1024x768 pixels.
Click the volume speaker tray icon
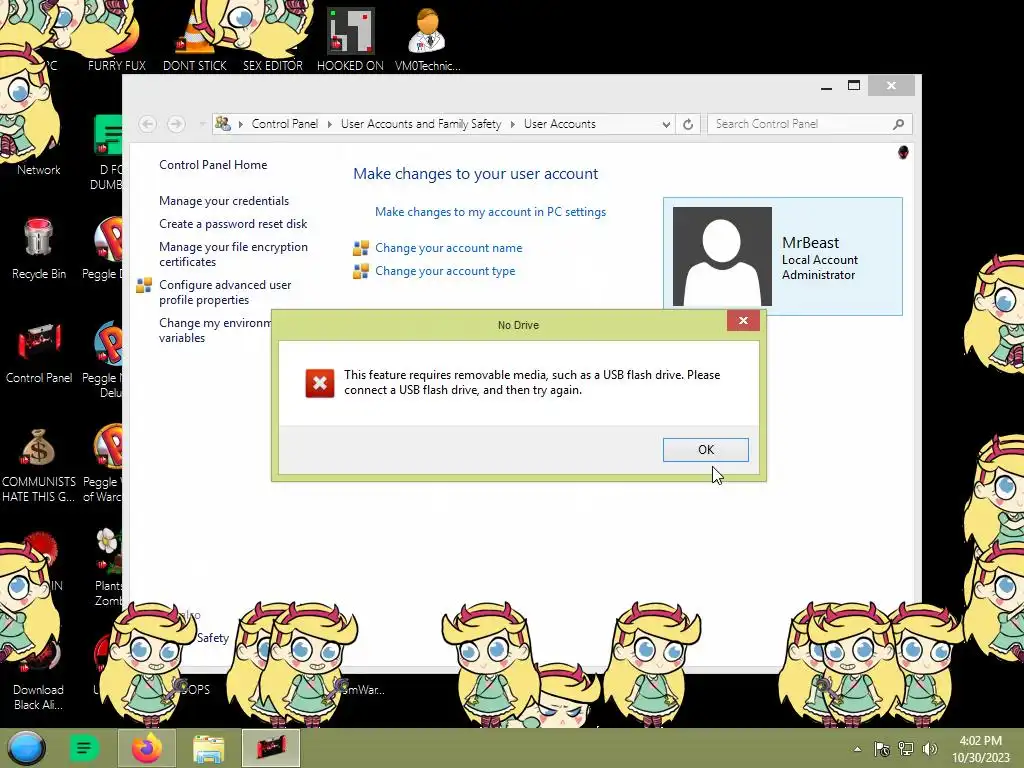pyautogui.click(x=930, y=749)
